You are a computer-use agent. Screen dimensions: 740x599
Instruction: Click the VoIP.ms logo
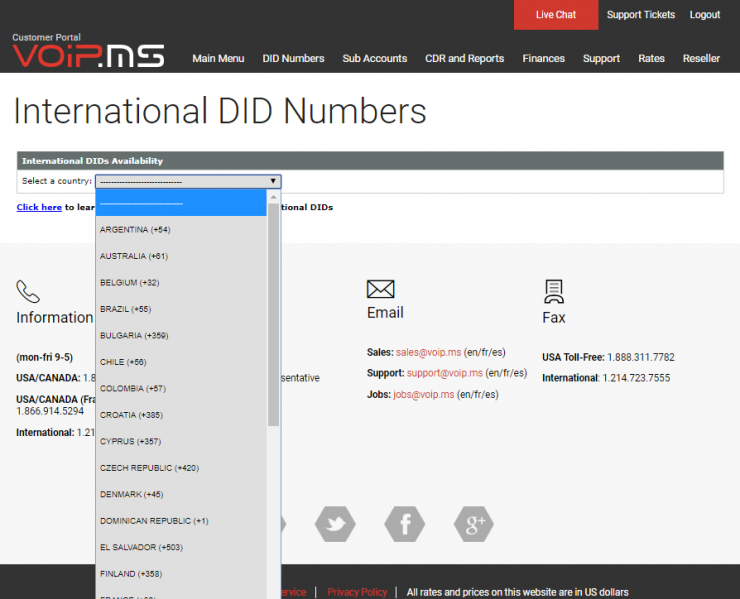(88, 56)
